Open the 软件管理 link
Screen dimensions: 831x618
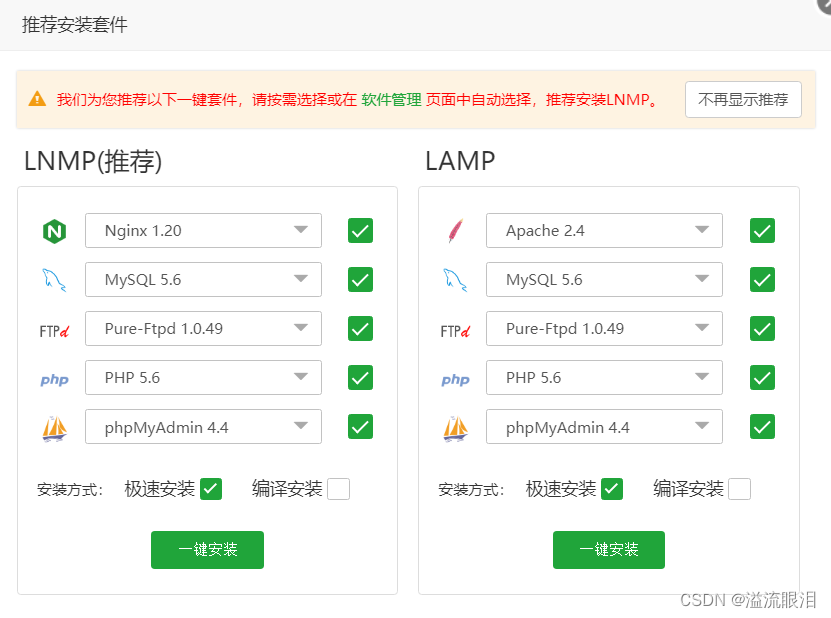tap(391, 99)
